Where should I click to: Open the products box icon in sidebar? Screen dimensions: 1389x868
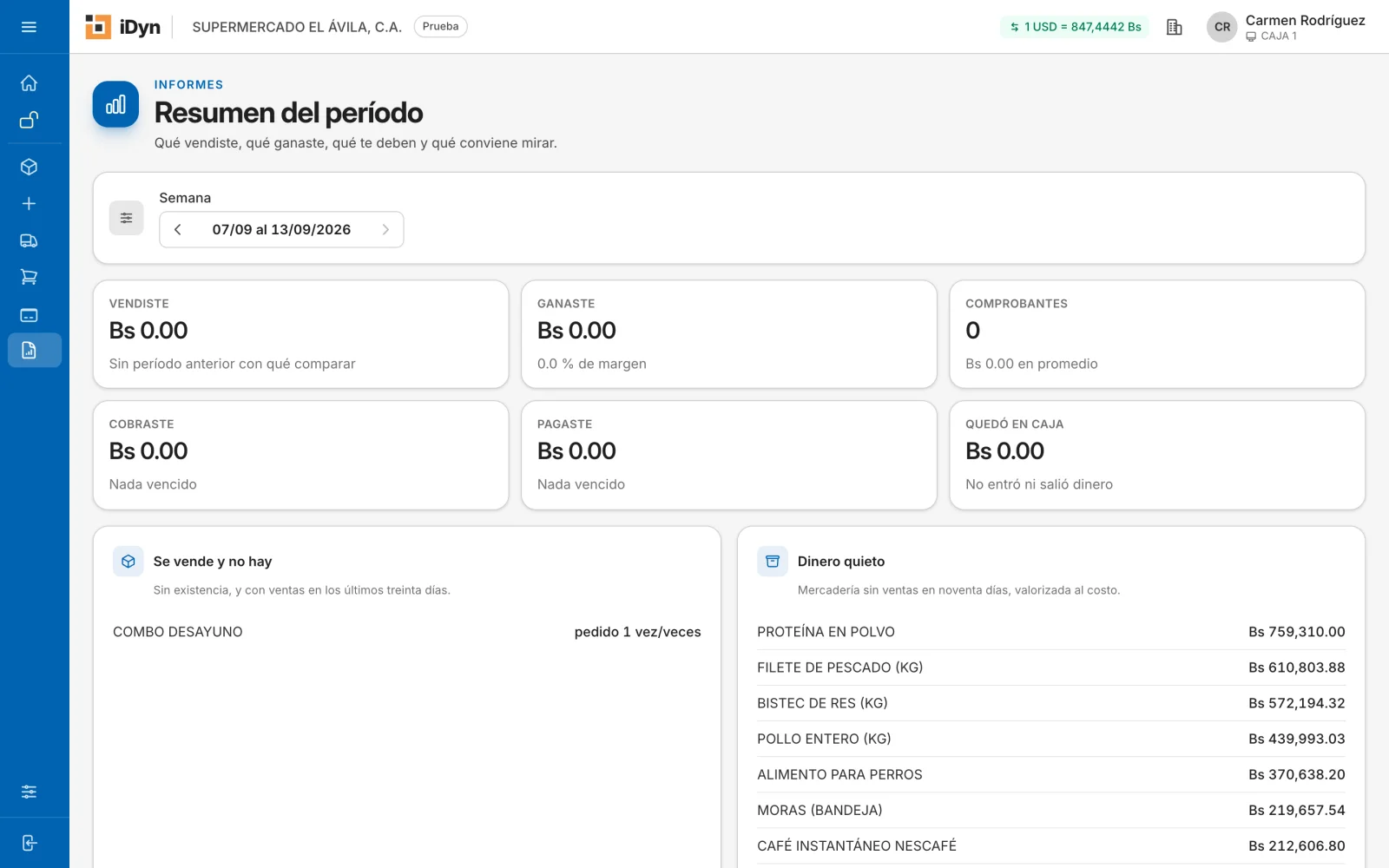tap(29, 167)
